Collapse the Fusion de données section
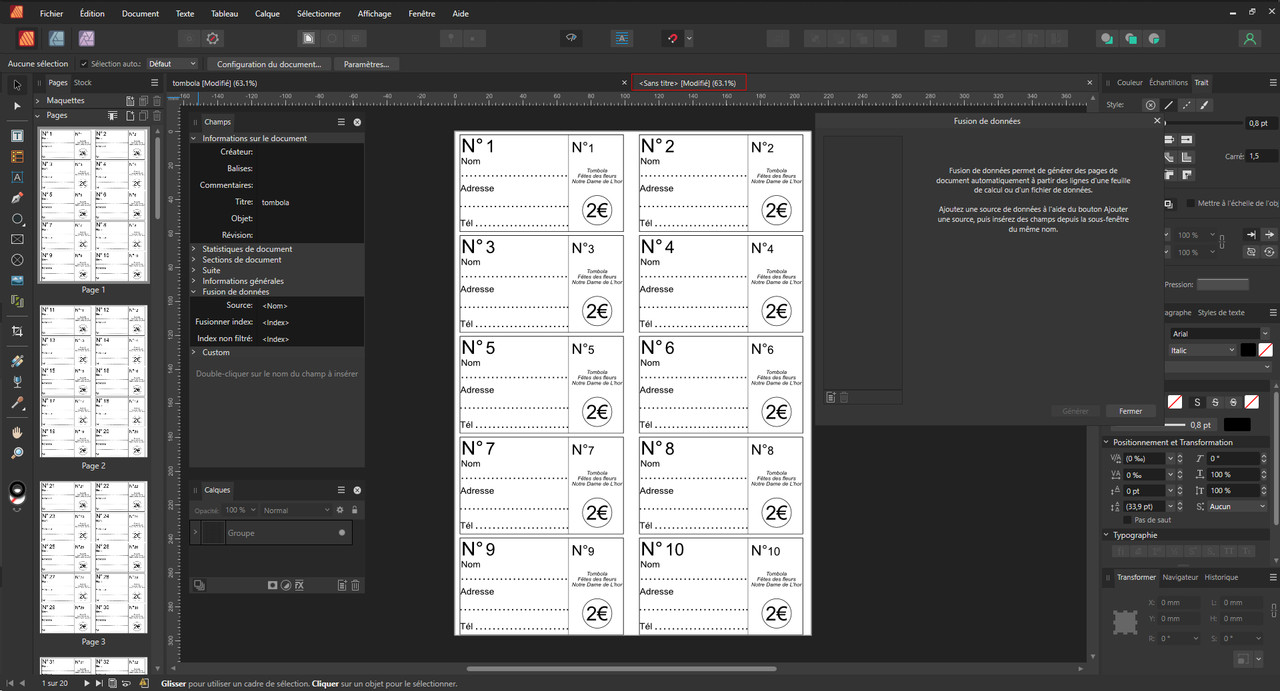 click(194, 292)
